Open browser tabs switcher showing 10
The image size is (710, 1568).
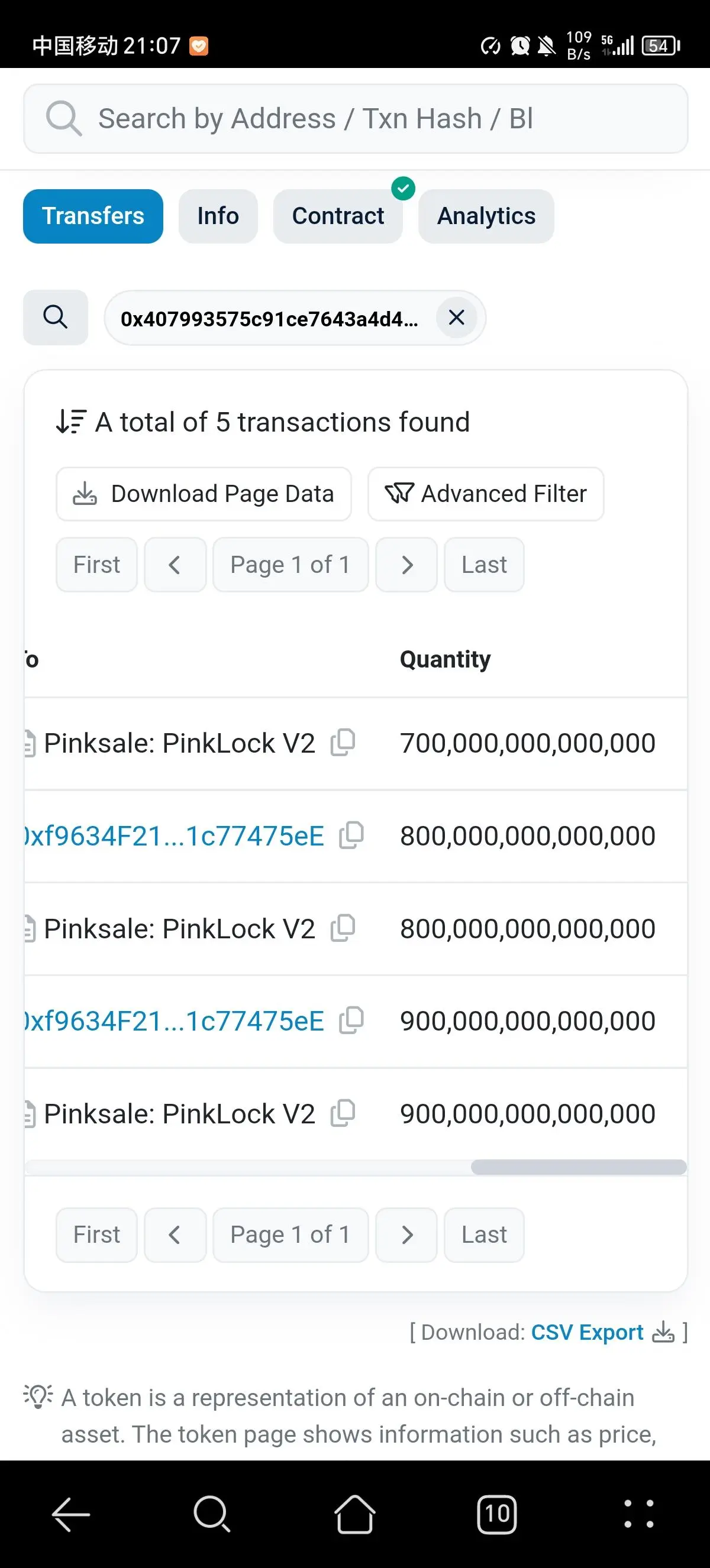[496, 1514]
